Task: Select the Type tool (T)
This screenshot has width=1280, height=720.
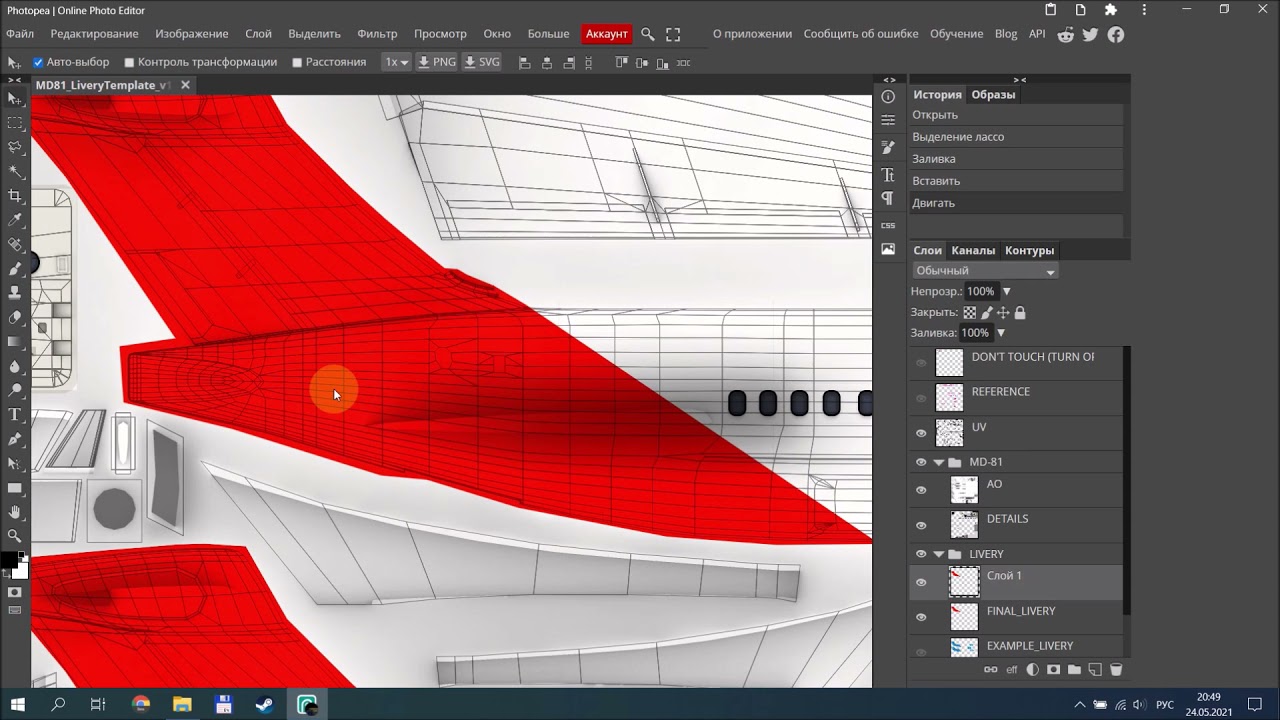Action: [x=15, y=415]
